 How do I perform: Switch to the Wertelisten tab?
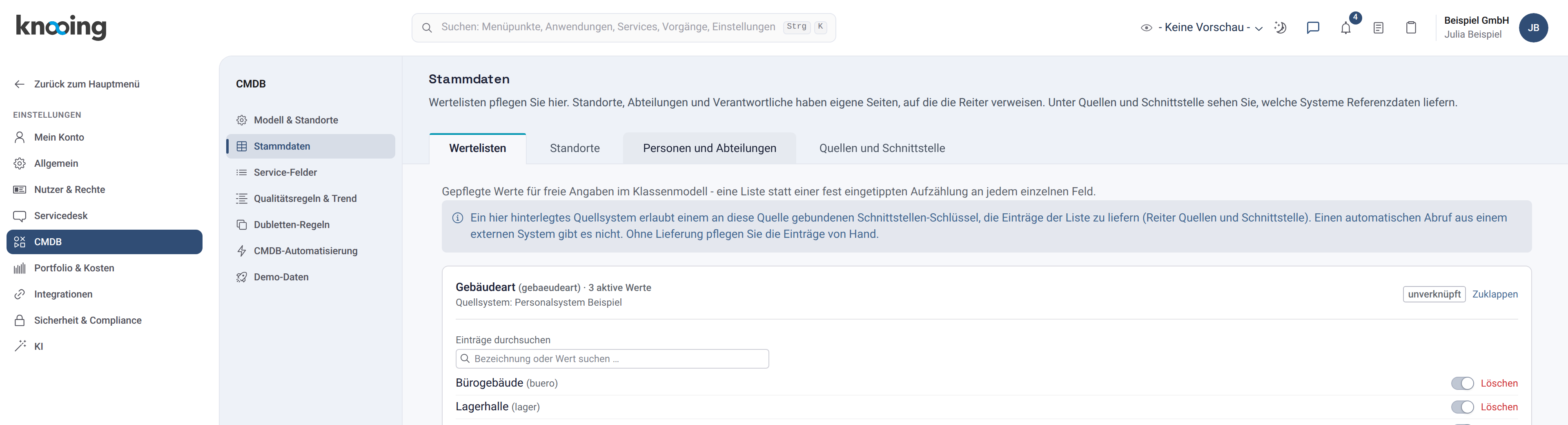point(478,148)
